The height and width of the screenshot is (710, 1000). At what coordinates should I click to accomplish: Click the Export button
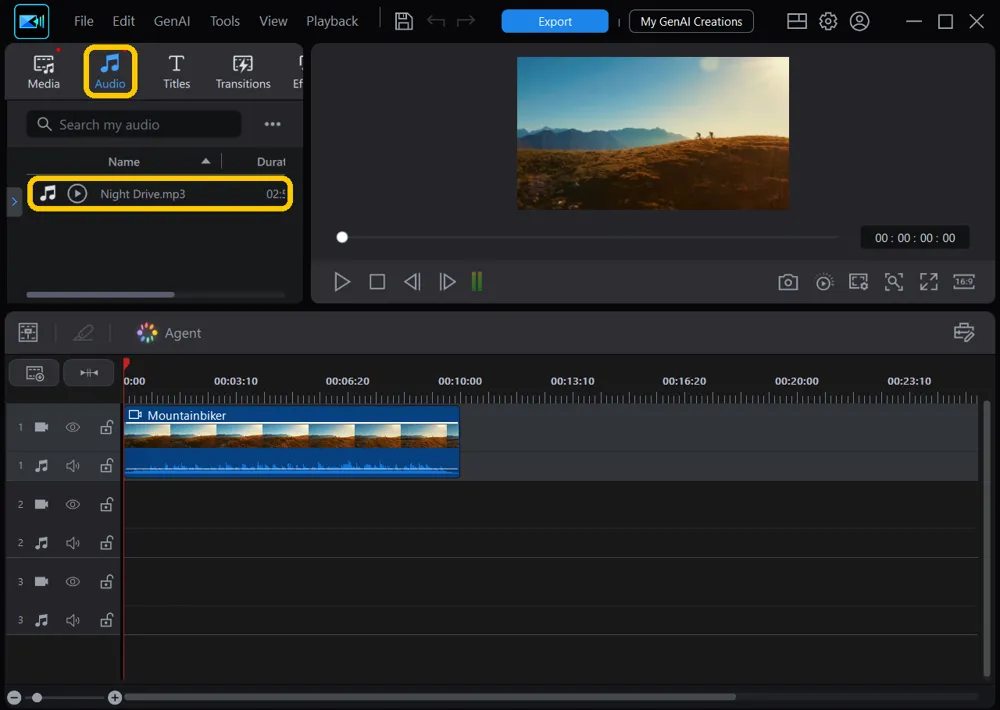click(x=554, y=21)
